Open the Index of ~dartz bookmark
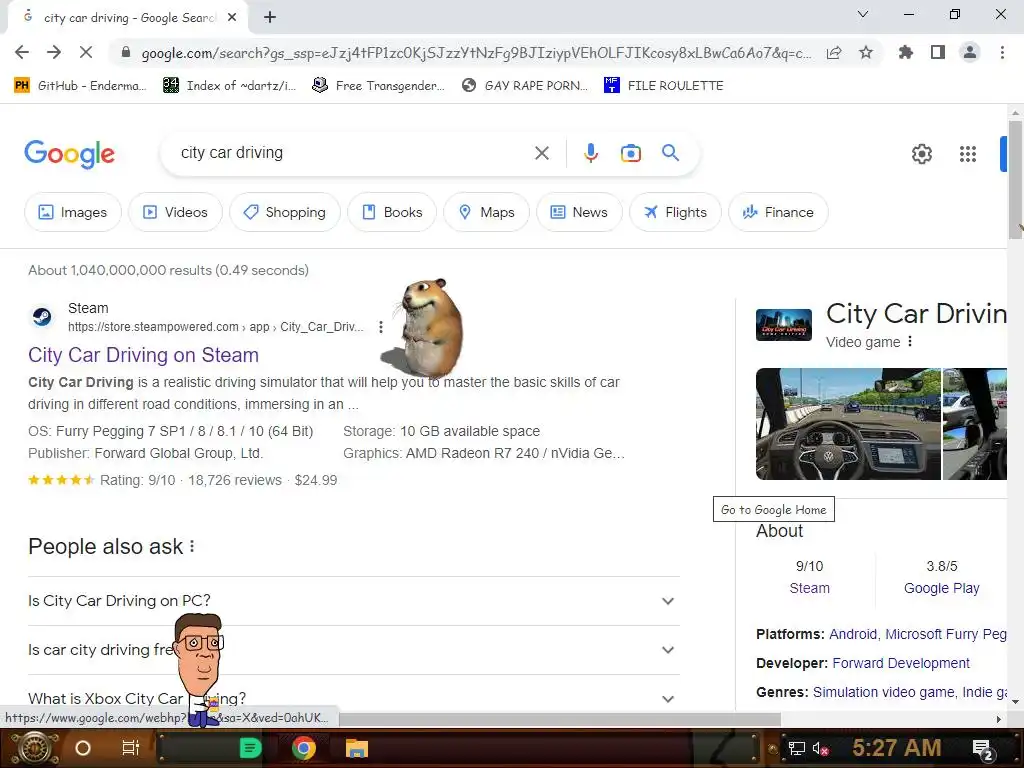Viewport: 1024px width, 768px height. [229, 86]
